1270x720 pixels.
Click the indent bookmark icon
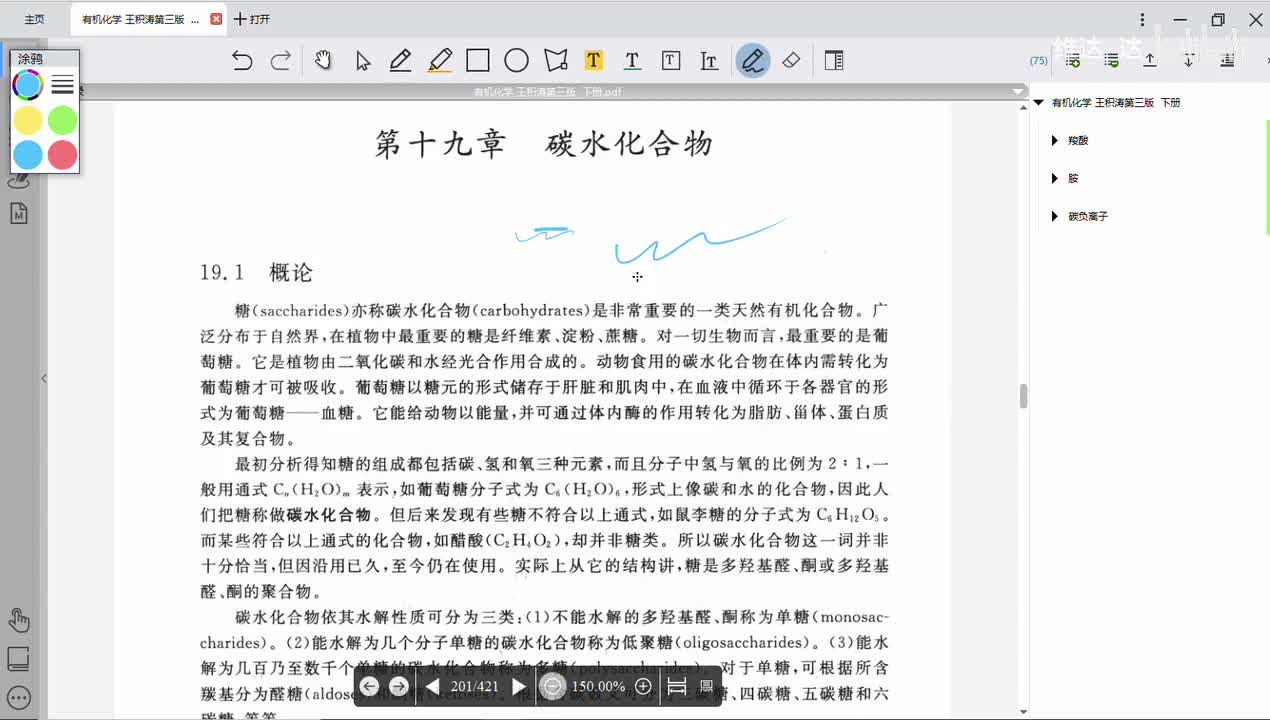point(1227,61)
